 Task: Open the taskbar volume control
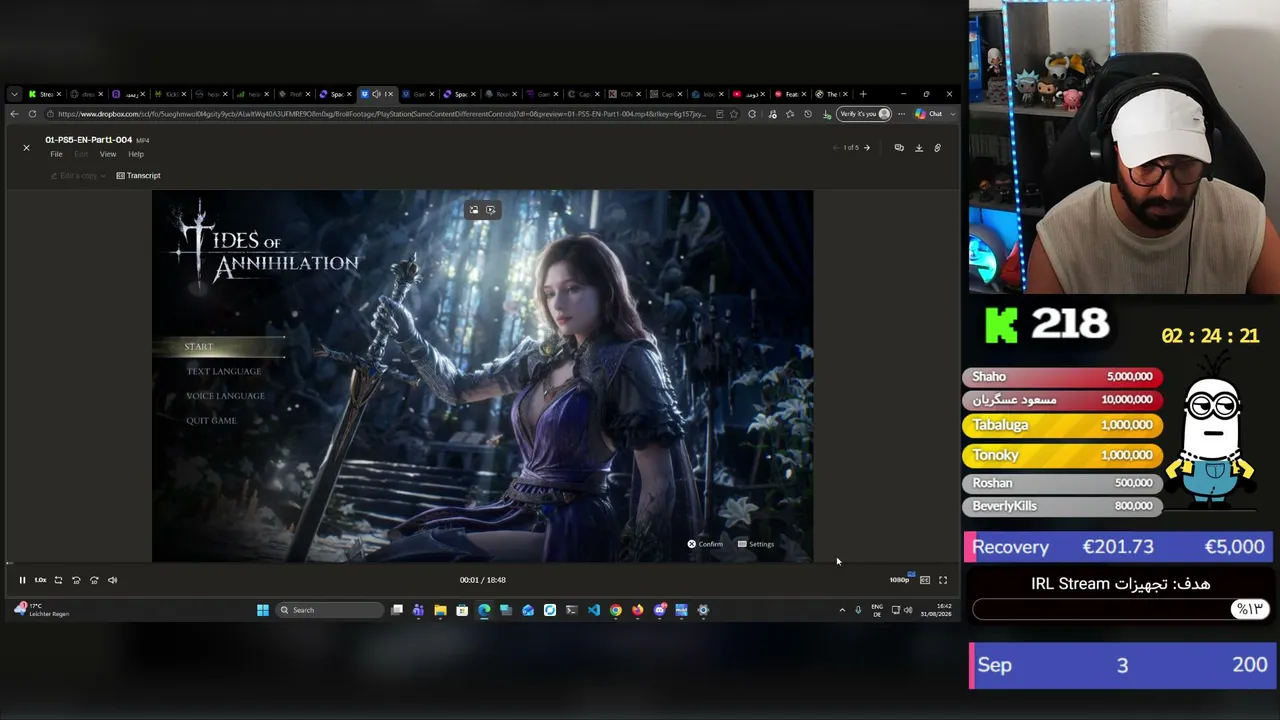[908, 610]
